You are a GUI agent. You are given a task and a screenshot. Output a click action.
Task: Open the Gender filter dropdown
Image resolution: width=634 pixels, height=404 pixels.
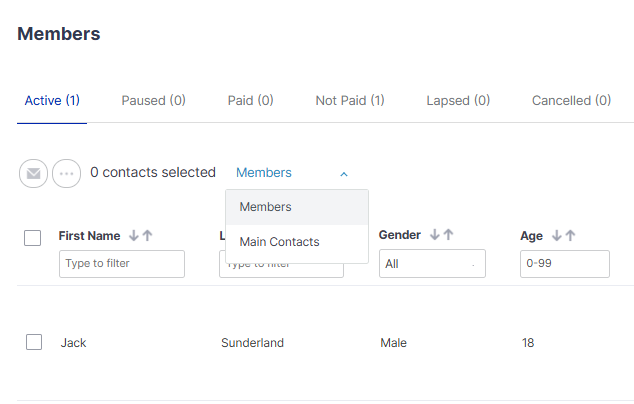point(431,264)
